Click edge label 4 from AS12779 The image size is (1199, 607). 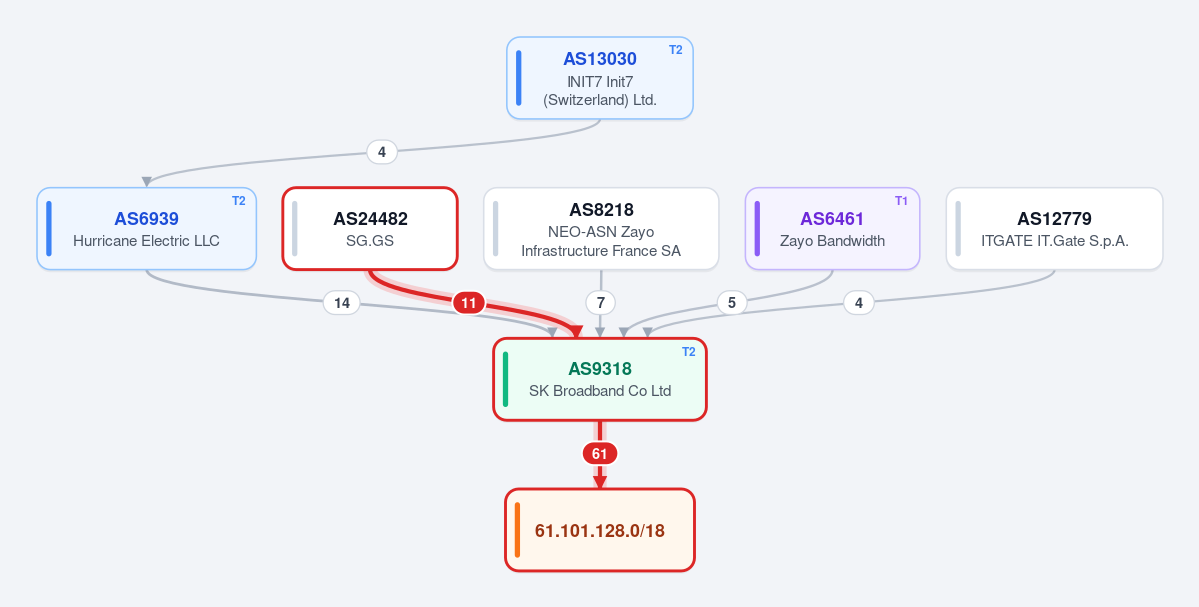tap(859, 304)
